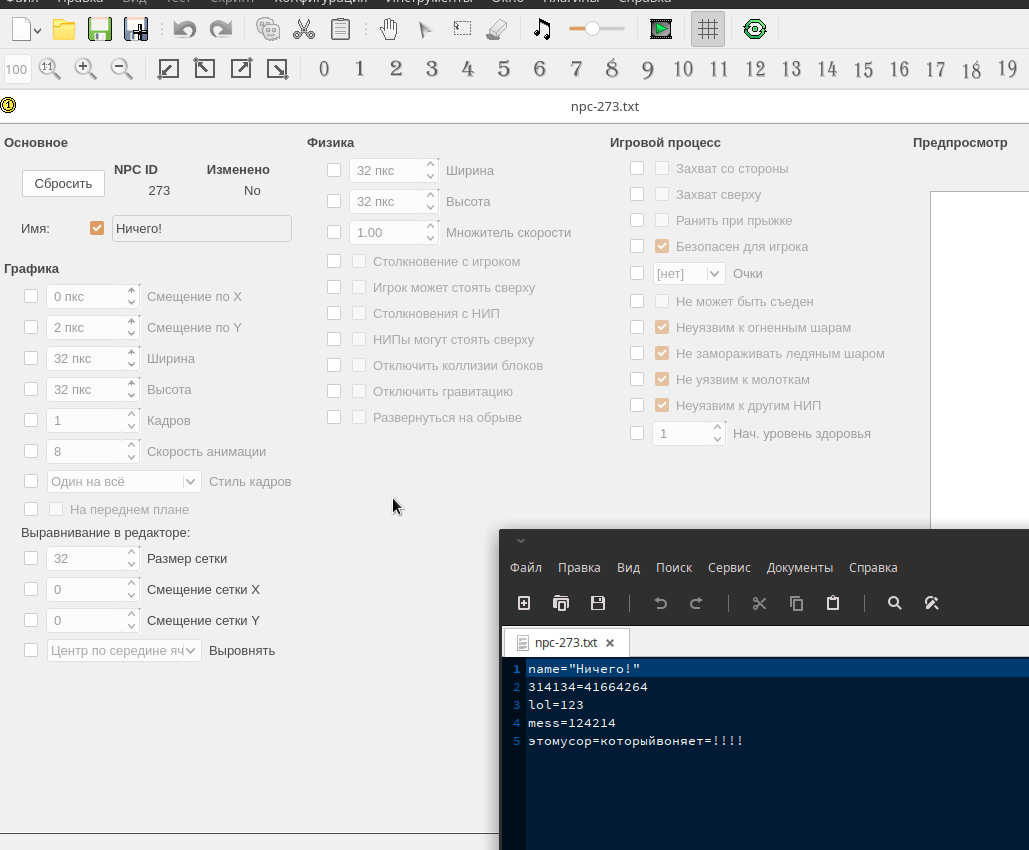
Task: Open the Сервис menu in text editor
Action: click(729, 568)
